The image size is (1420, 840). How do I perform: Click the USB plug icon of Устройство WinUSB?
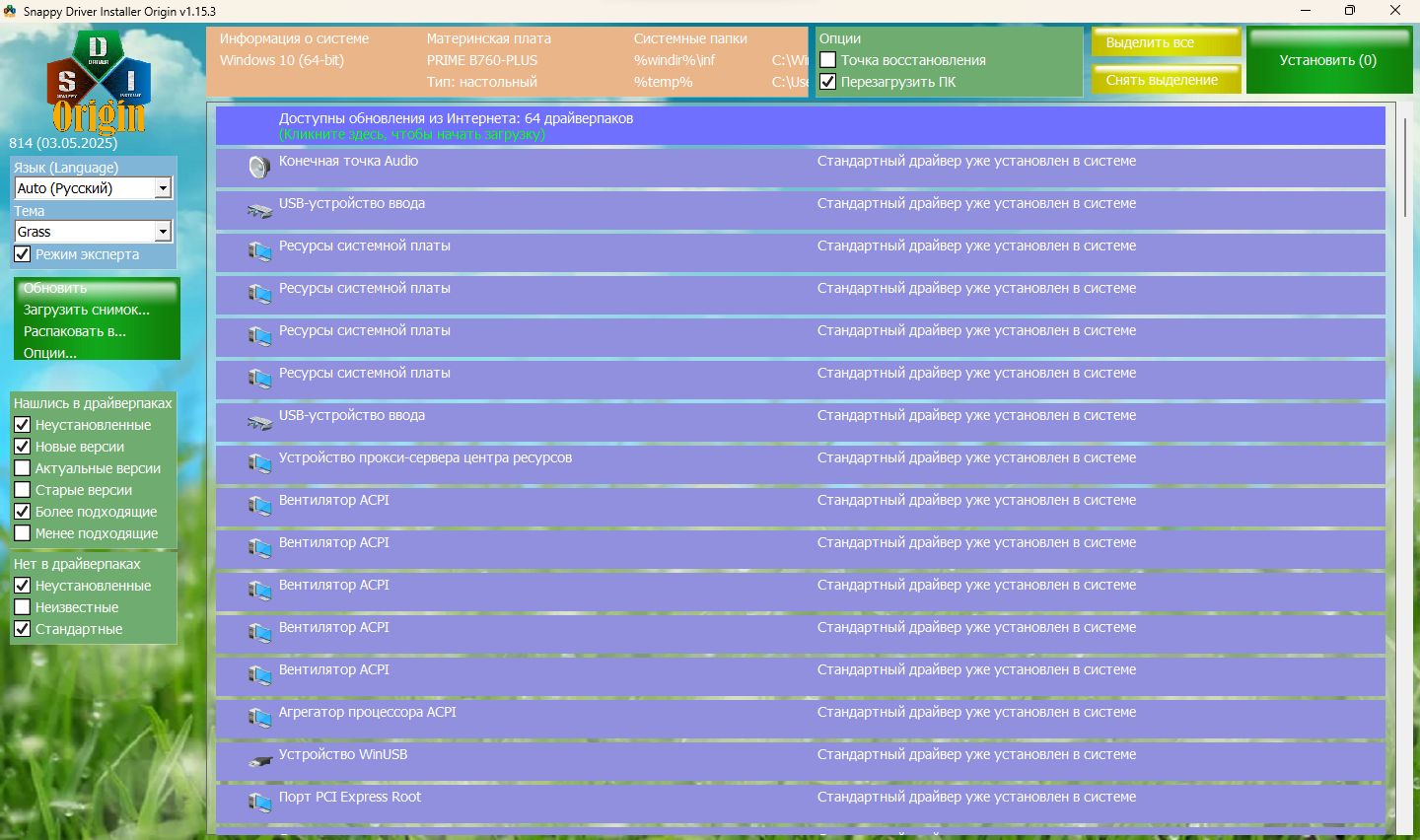tap(259, 761)
